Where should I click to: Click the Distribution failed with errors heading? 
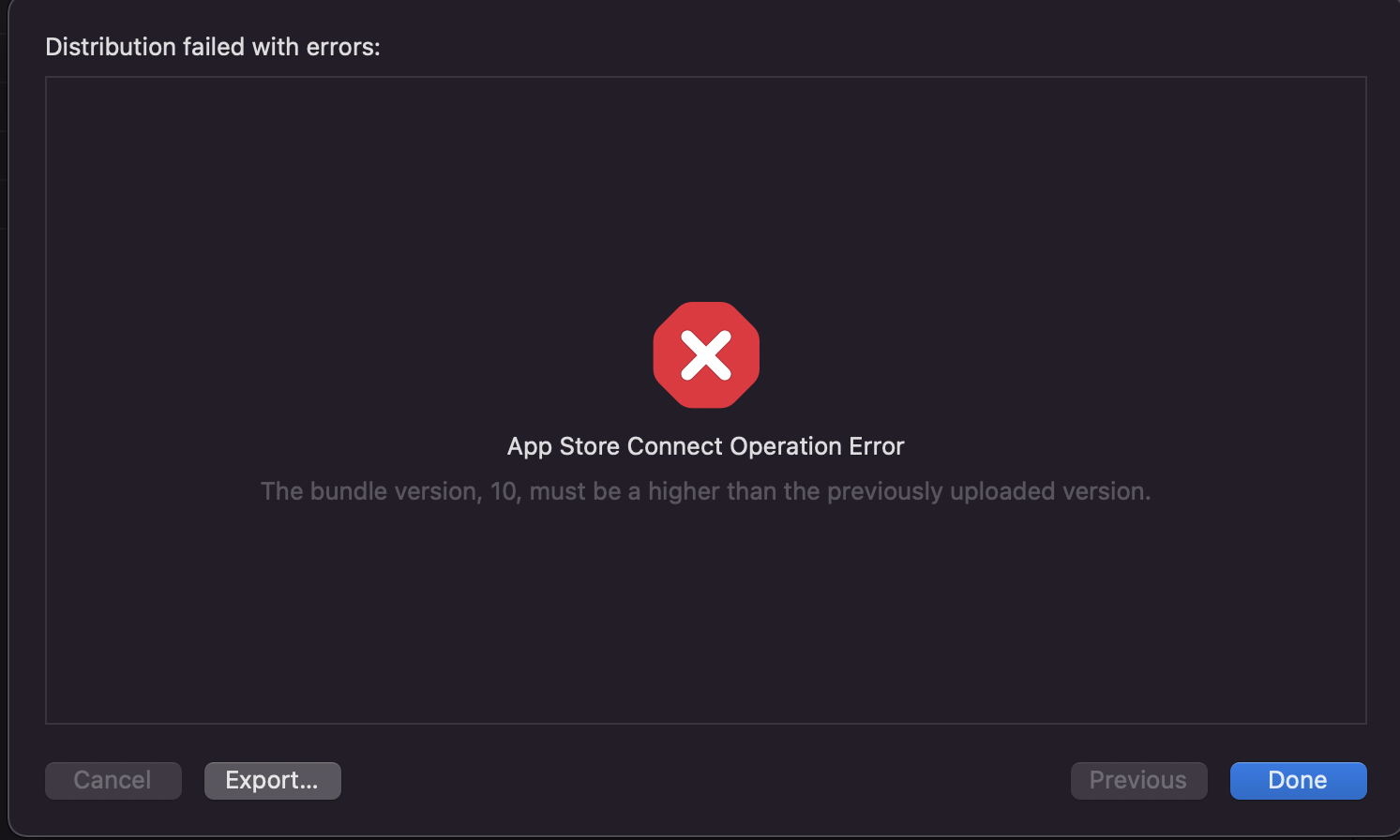coord(213,47)
